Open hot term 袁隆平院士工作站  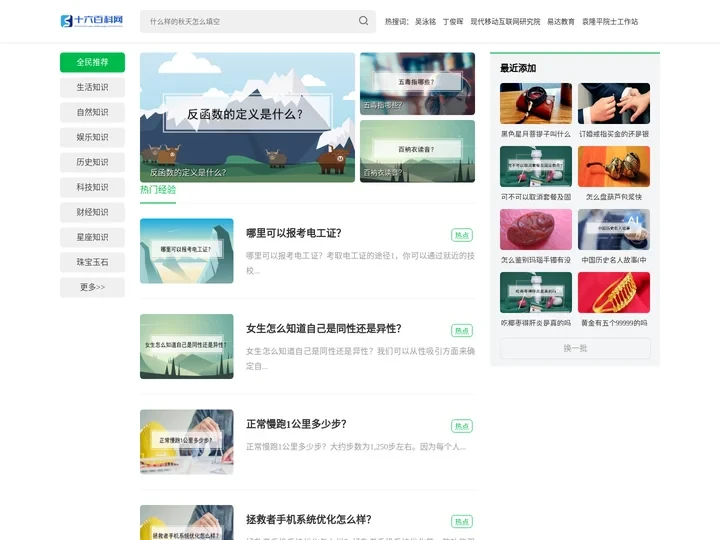click(x=610, y=22)
